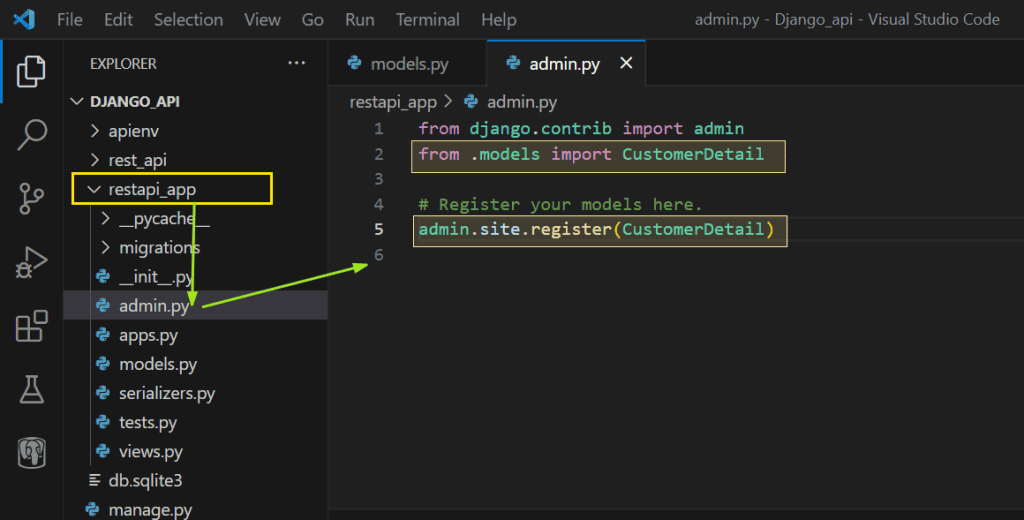Open the View menu

coord(263,20)
